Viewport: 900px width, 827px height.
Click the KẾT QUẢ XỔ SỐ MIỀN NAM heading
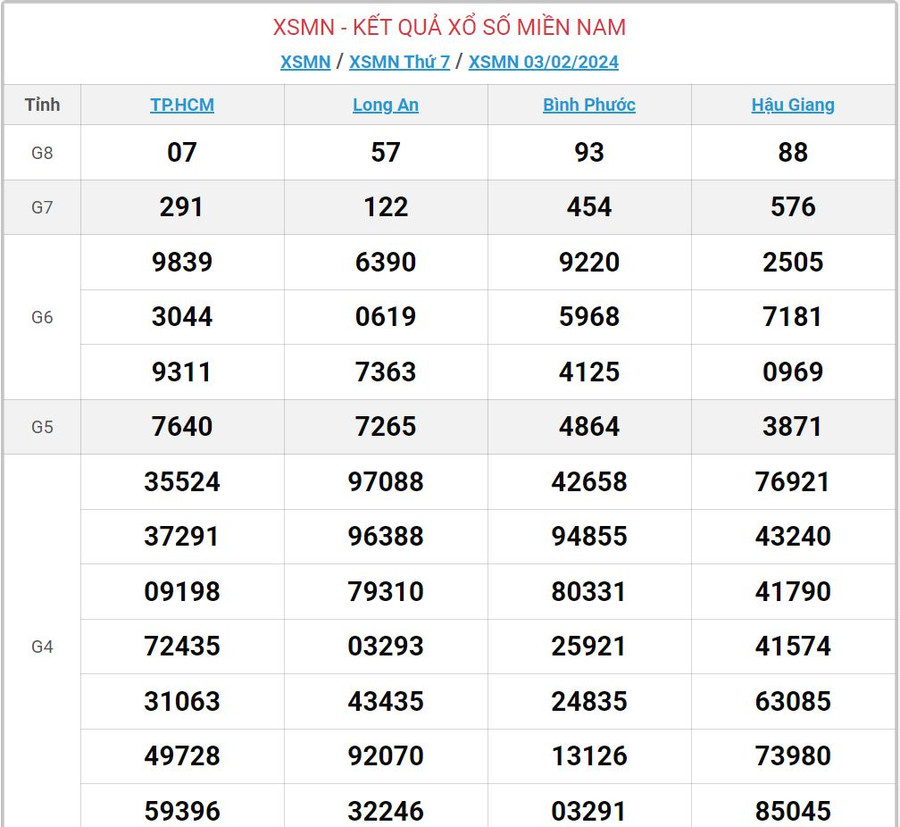coord(449,27)
